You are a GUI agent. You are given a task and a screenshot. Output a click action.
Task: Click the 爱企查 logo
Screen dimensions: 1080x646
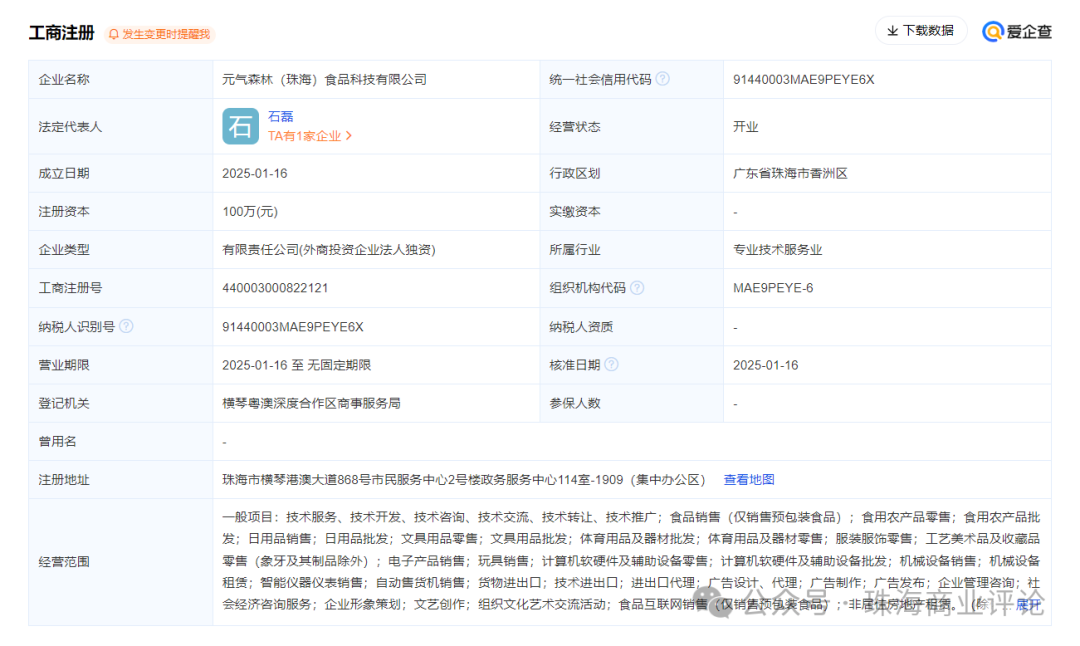1017,32
